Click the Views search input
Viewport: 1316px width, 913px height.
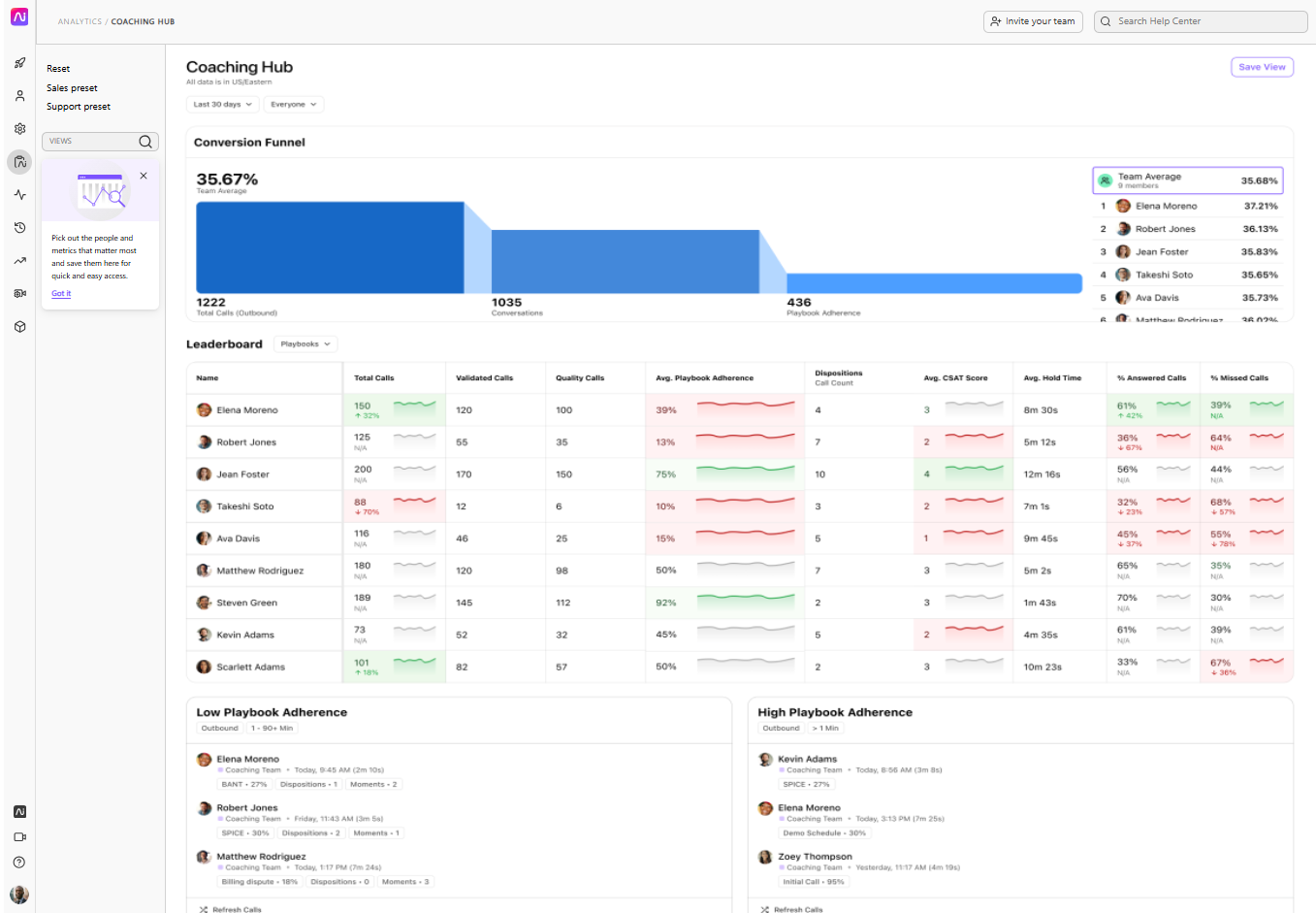[100, 142]
